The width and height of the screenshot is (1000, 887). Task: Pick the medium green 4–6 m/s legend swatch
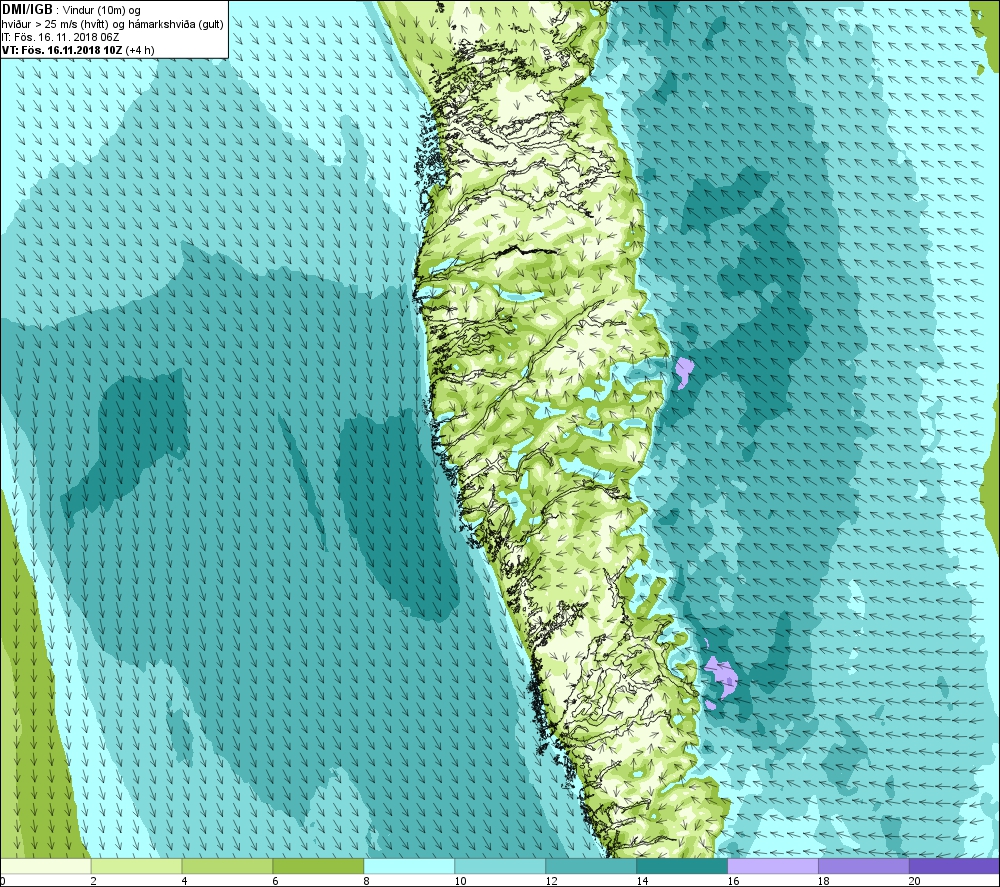[227, 866]
